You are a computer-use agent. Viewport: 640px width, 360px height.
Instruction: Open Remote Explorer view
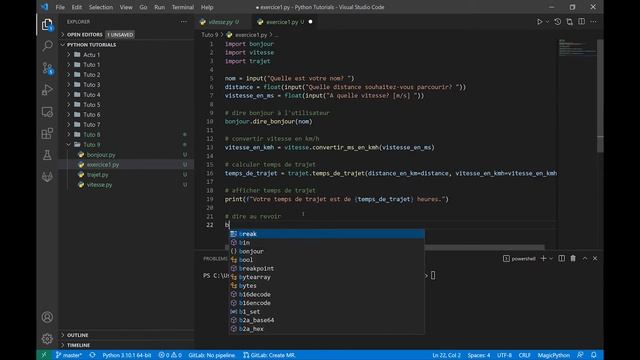click(47, 112)
